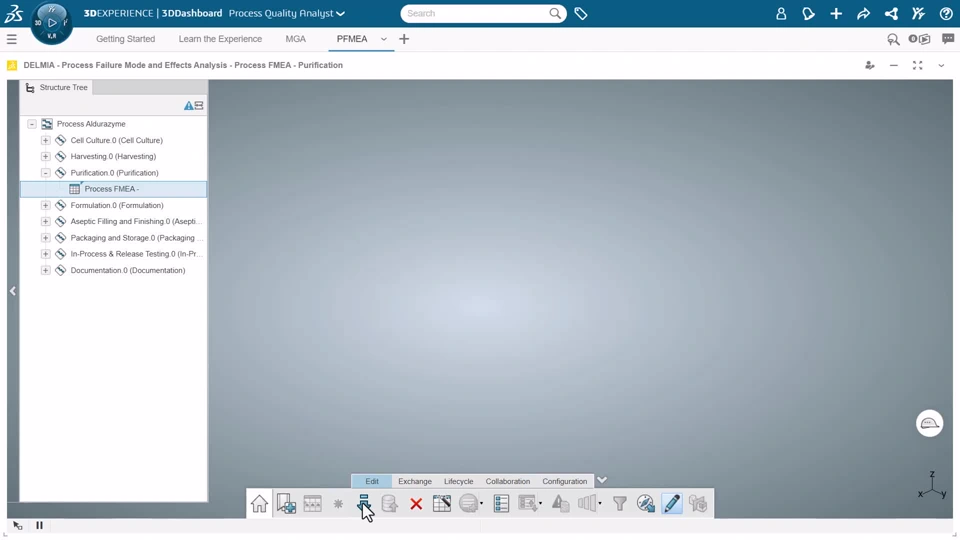Open the Configuration action bar tab
This screenshot has width=960, height=540.
pos(564,481)
